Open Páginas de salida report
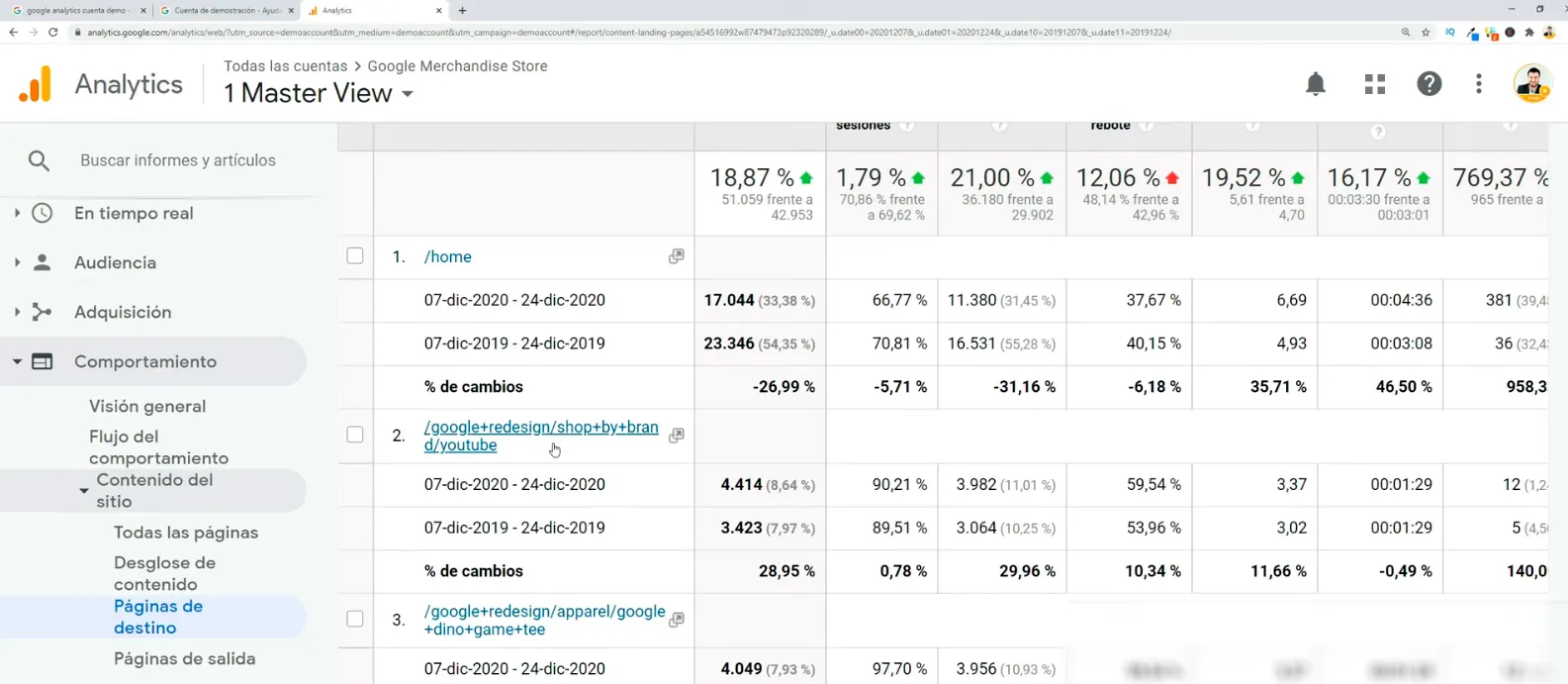The image size is (1568, 684). pyautogui.click(x=184, y=658)
